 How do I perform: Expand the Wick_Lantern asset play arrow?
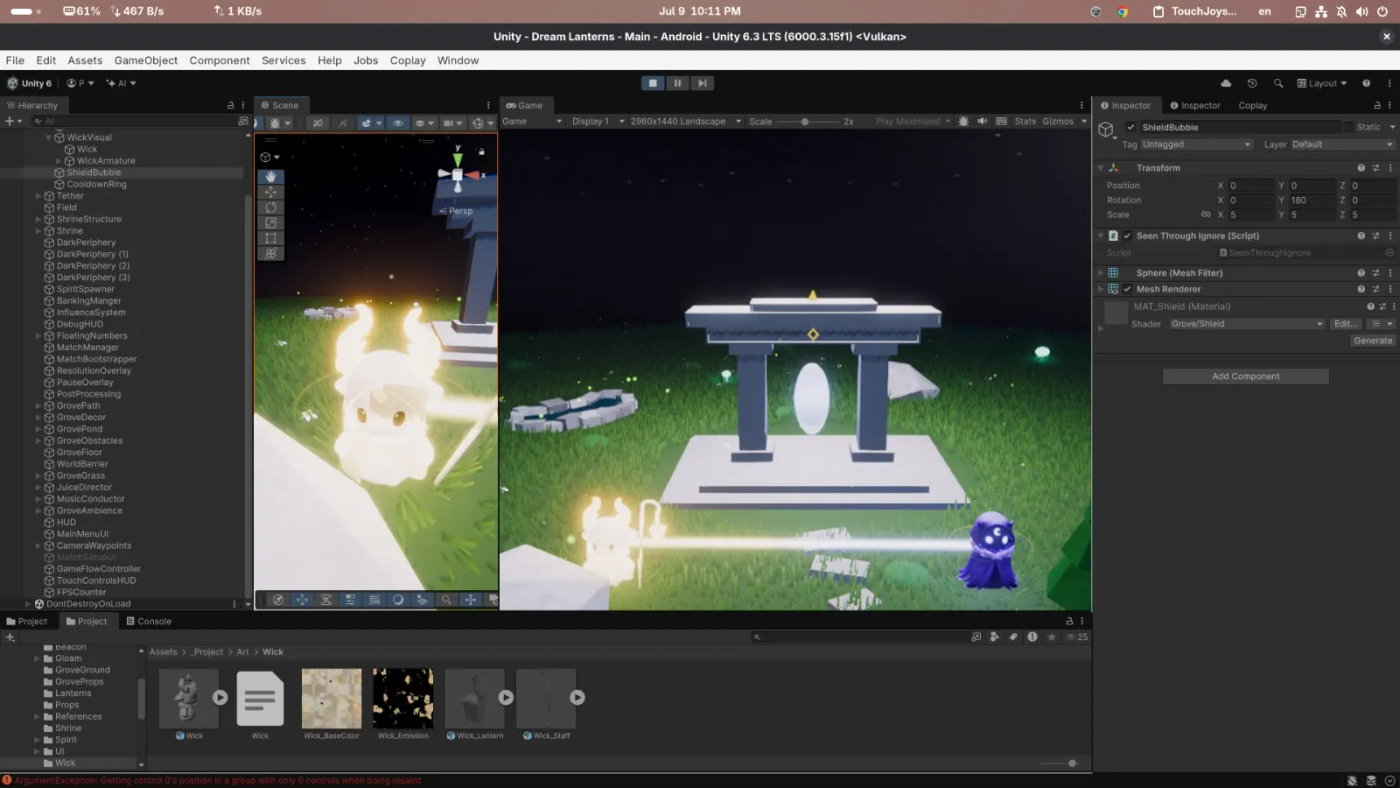(506, 697)
